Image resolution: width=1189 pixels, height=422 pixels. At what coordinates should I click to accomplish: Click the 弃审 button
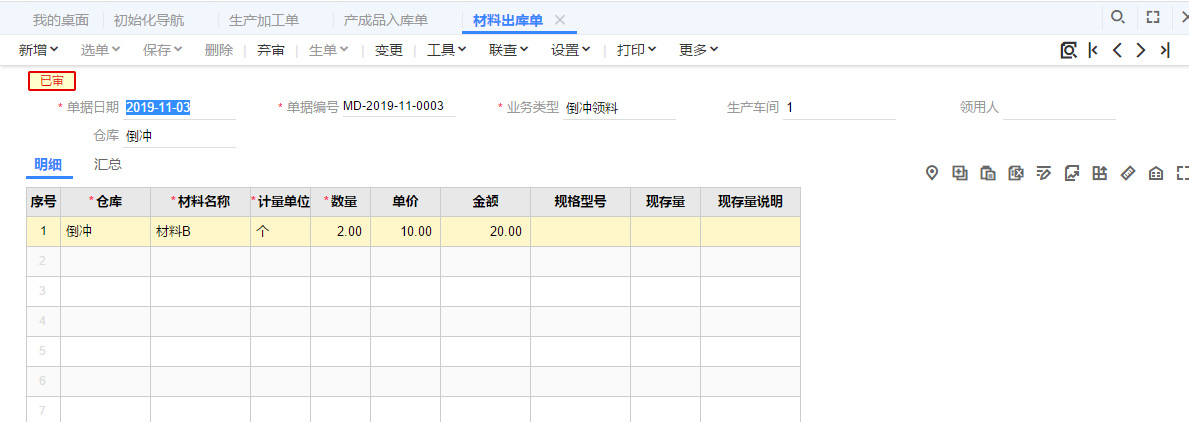click(270, 50)
